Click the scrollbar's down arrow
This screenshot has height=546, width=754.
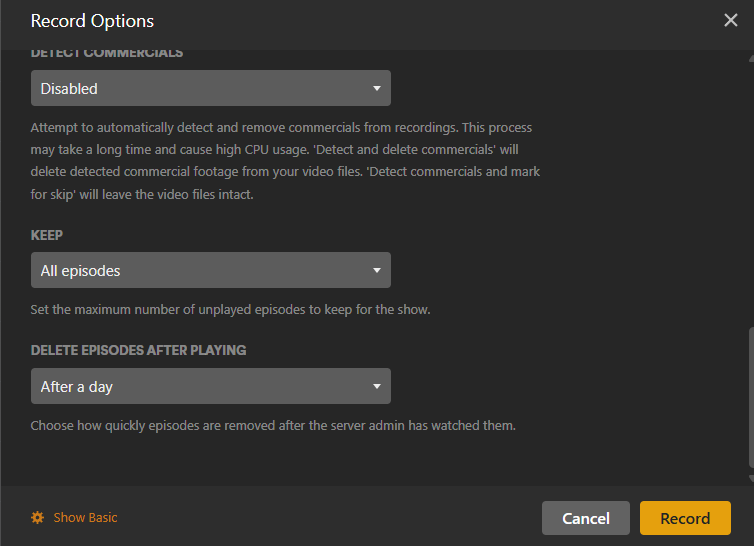750,479
